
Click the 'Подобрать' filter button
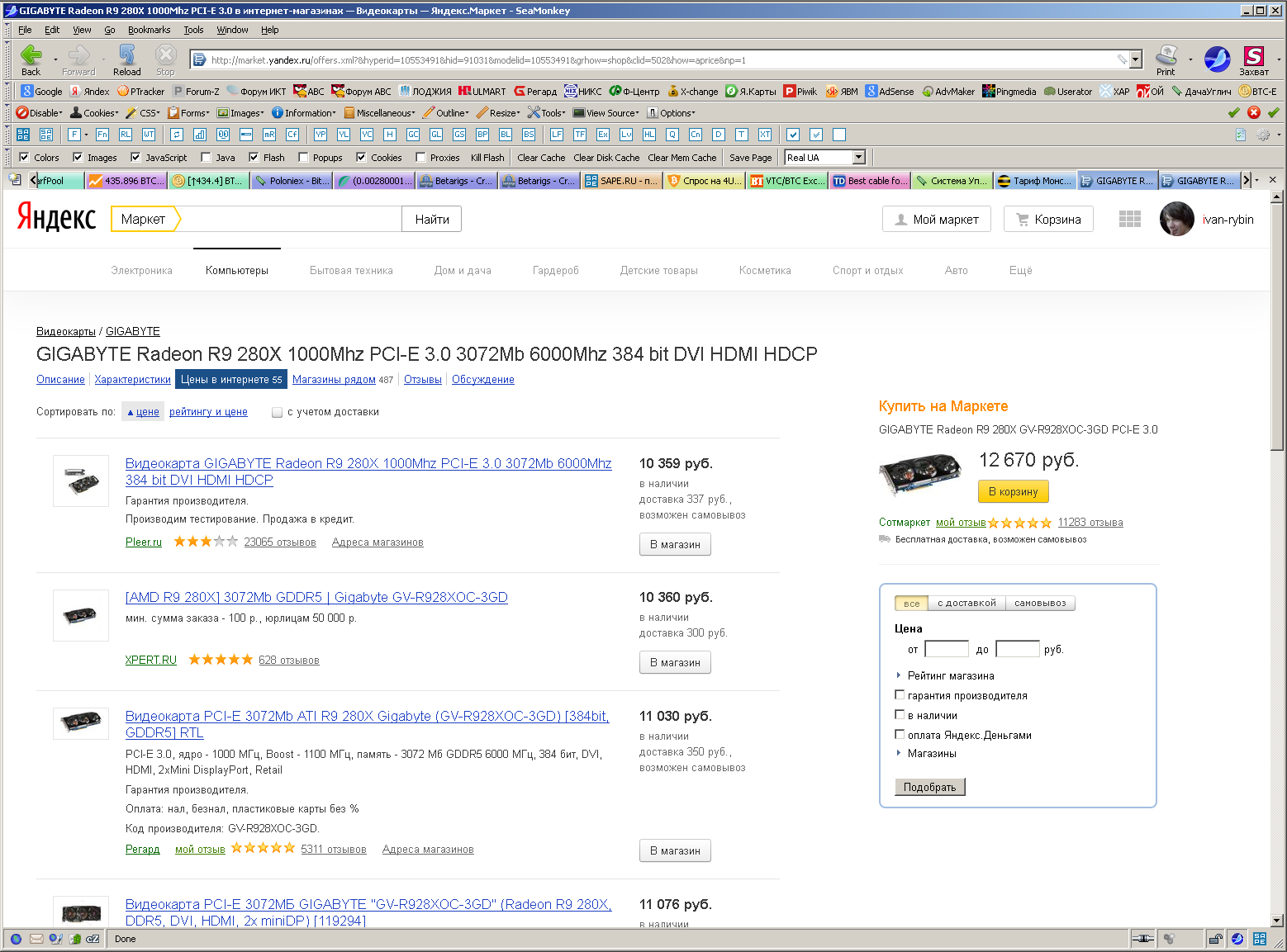[x=929, y=787]
